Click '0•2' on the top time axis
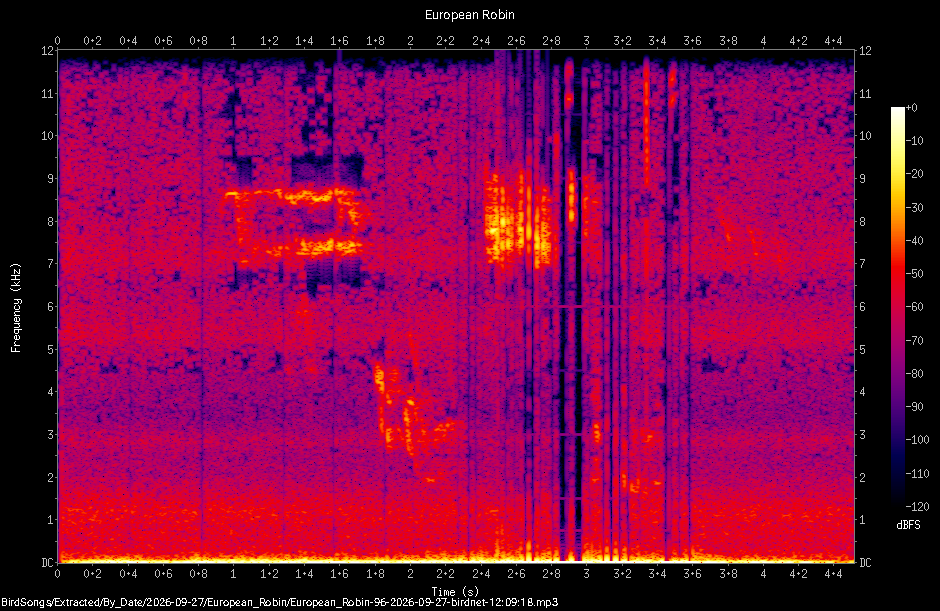The image size is (940, 611). [92, 41]
